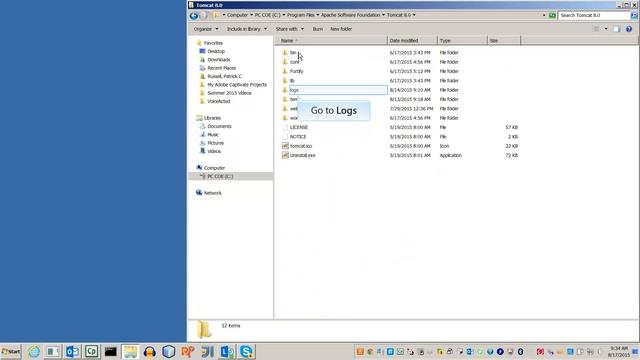Select Pictures under Libraries
640x360 pixels.
click(x=216, y=143)
